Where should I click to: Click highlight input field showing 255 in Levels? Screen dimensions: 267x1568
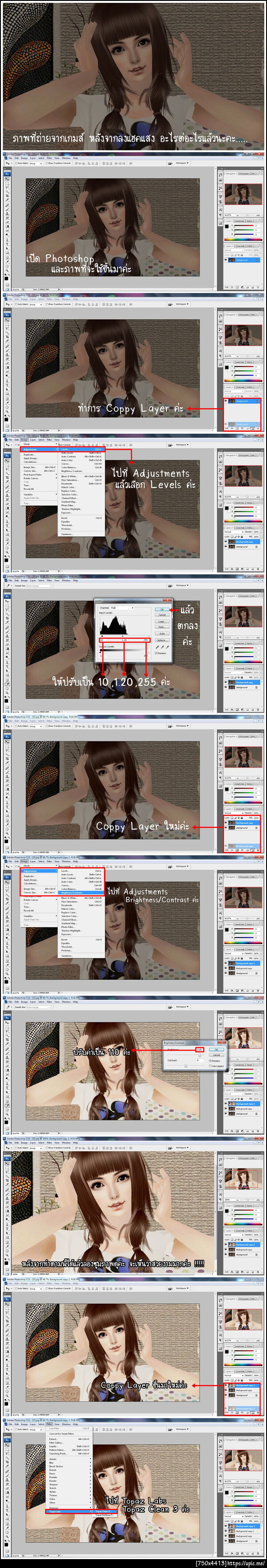(146, 640)
